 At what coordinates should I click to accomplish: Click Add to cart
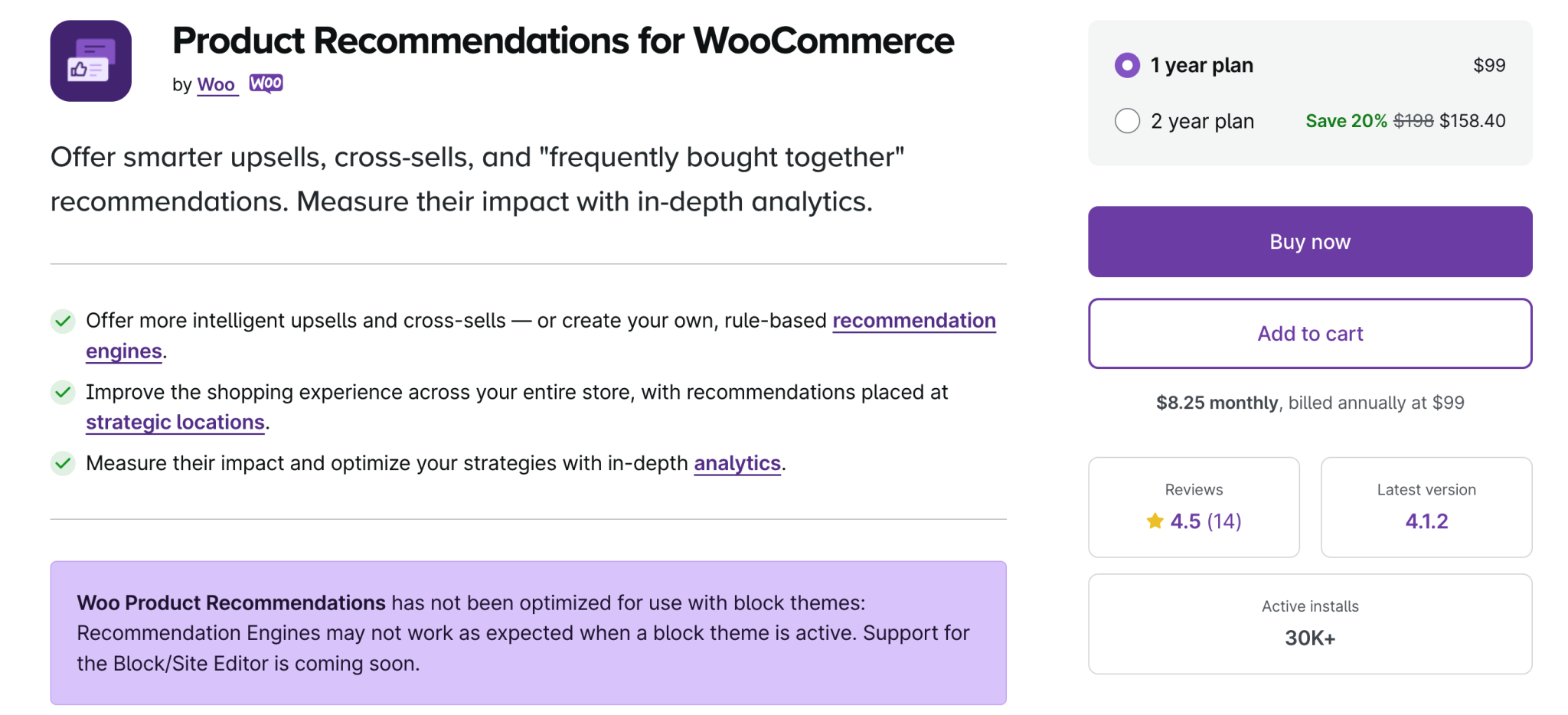point(1309,334)
